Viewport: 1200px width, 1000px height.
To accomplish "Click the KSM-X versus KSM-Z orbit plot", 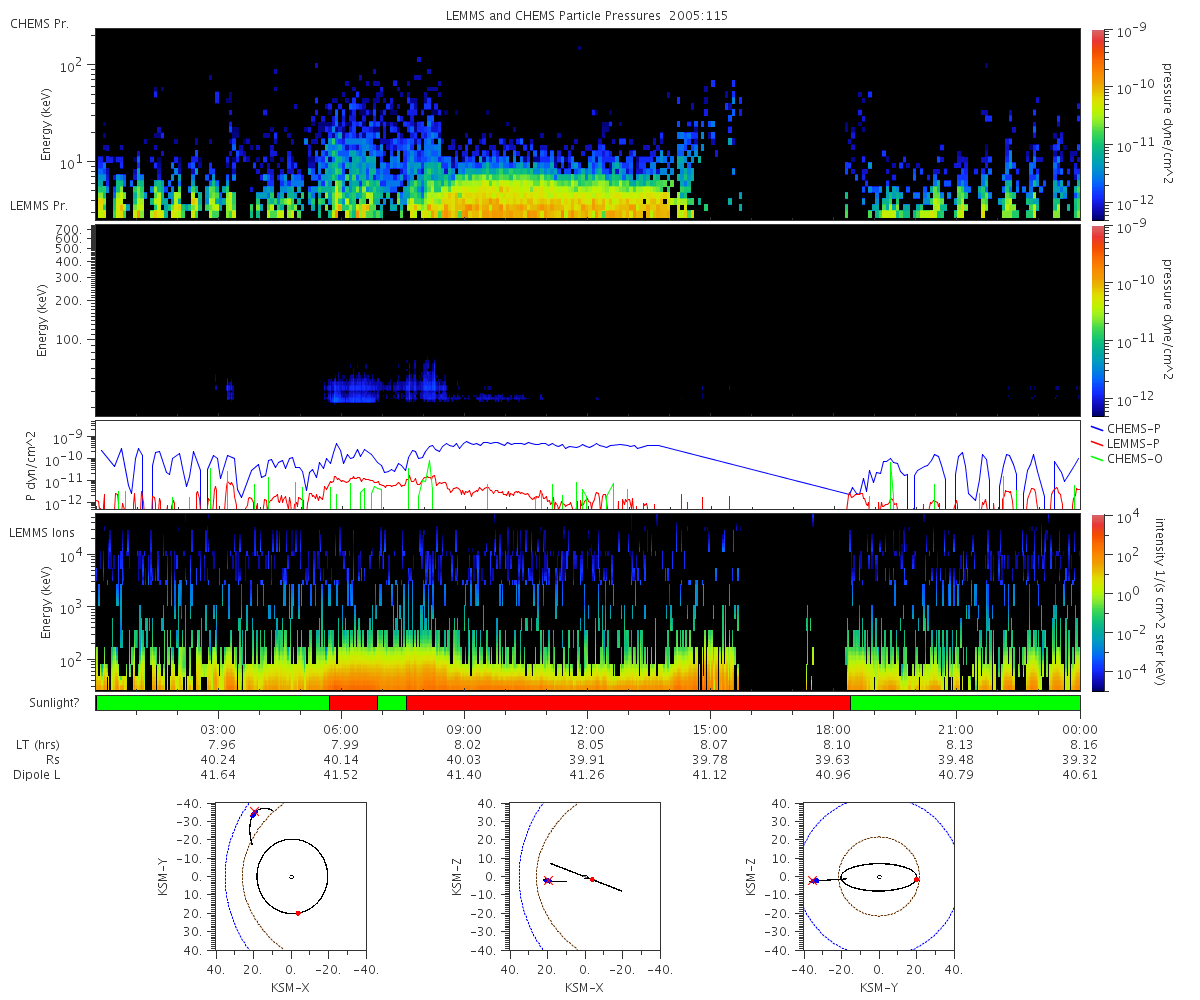I will tap(585, 876).
